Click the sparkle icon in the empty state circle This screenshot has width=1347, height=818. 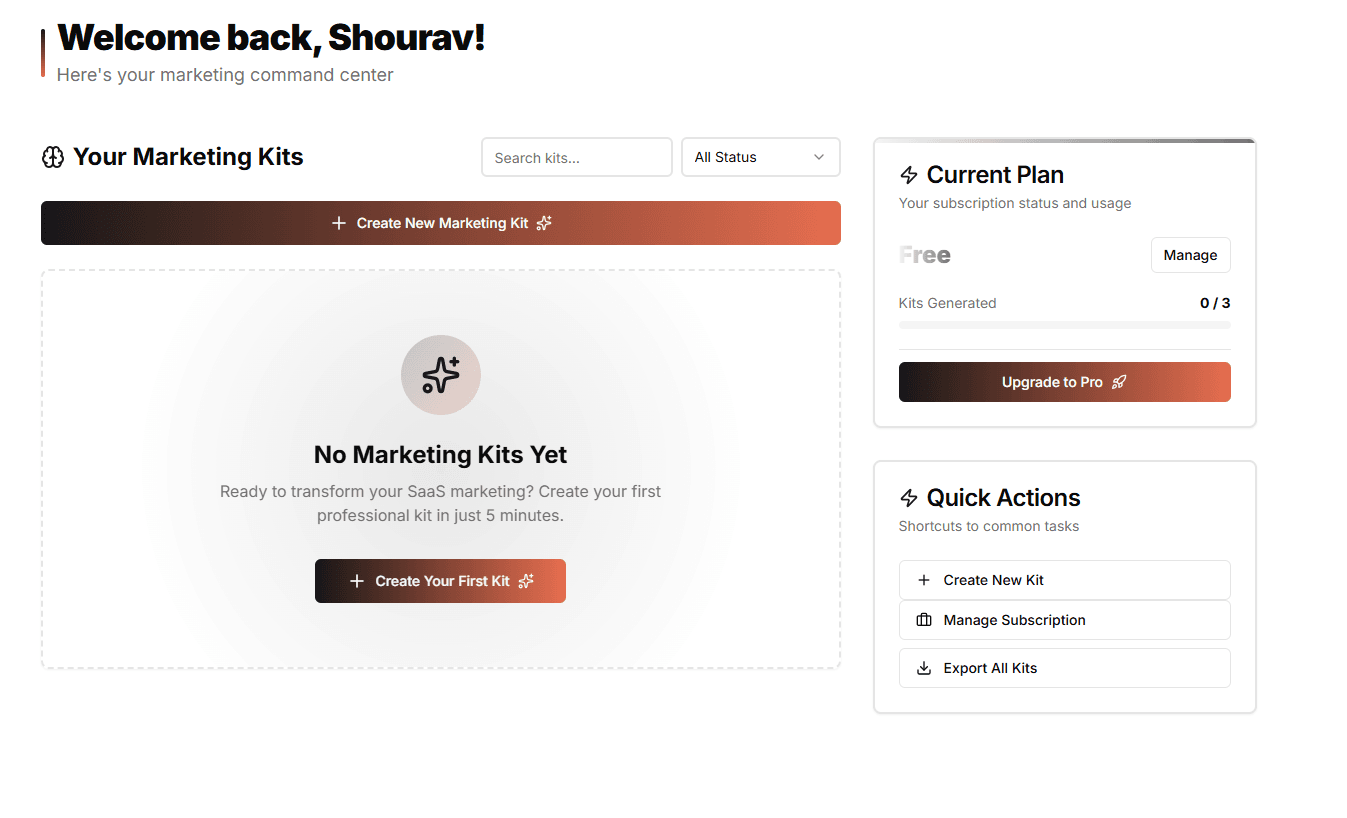(x=441, y=375)
